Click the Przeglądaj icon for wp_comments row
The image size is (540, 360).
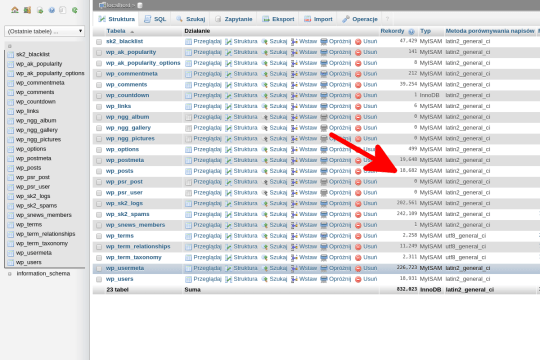pyautogui.click(x=188, y=85)
